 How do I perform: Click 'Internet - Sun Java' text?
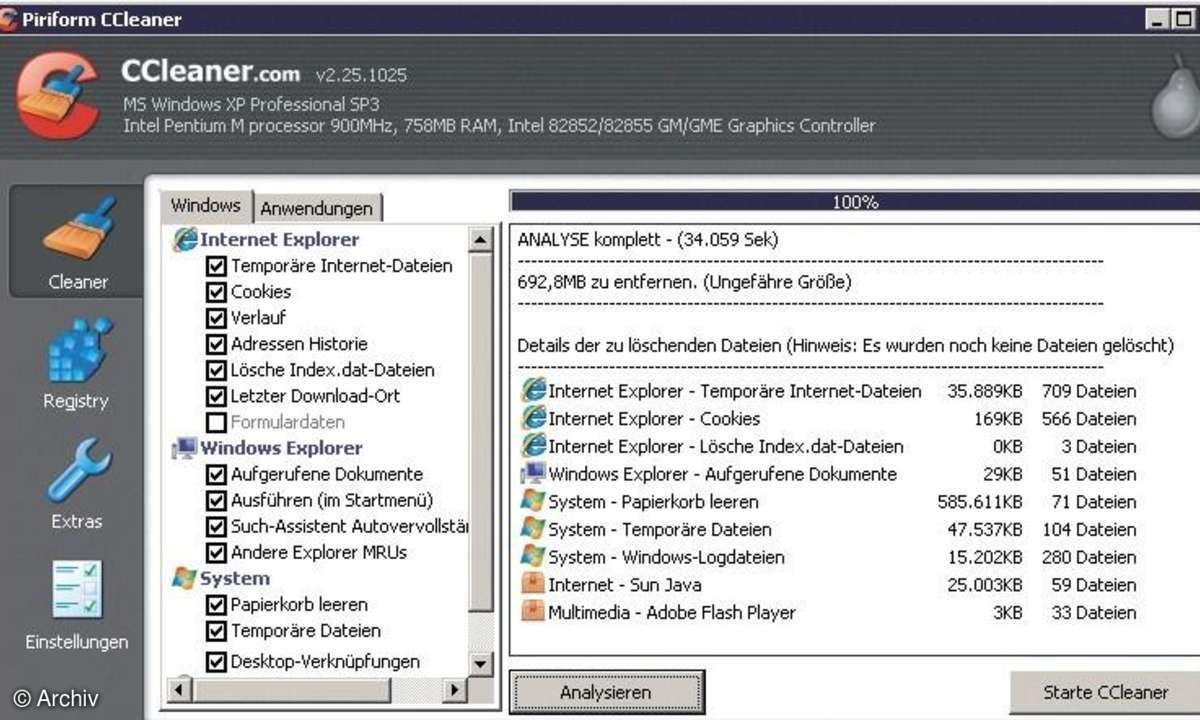625,584
